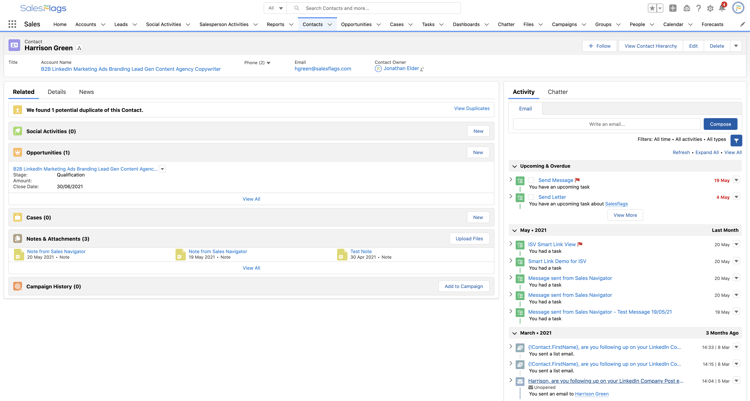Image resolution: width=750 pixels, height=401 pixels.
Task: Click the View Duplicates link
Action: 471,109
